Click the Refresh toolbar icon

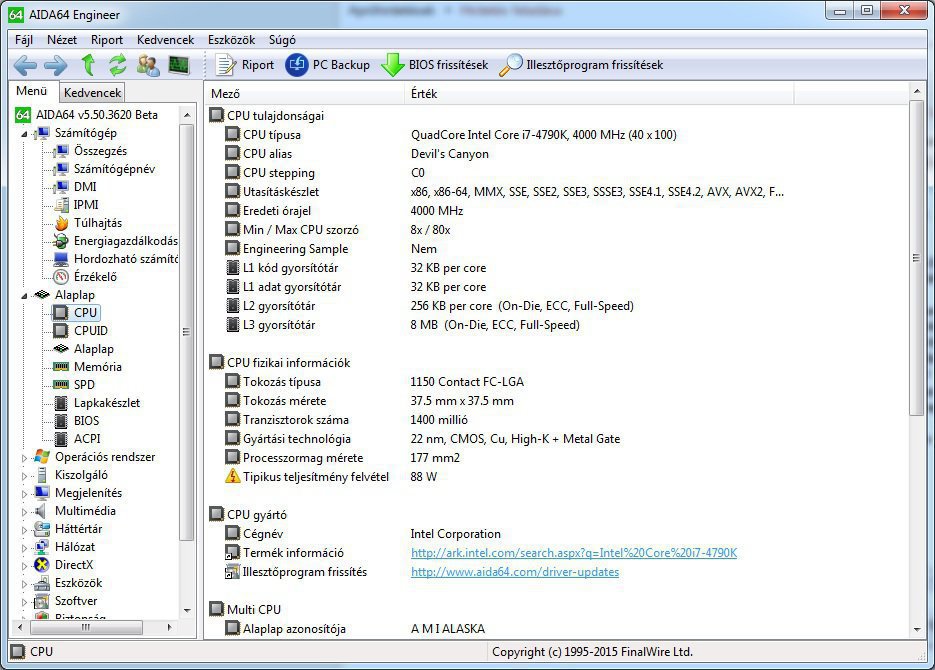point(118,64)
